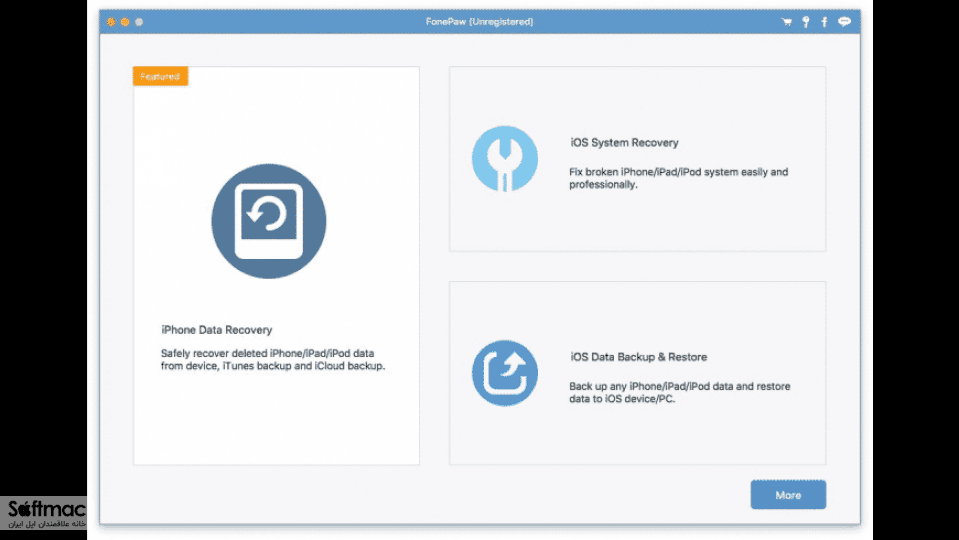Open the Facebook icon in title bar
This screenshot has width=959, height=540.
824,22
